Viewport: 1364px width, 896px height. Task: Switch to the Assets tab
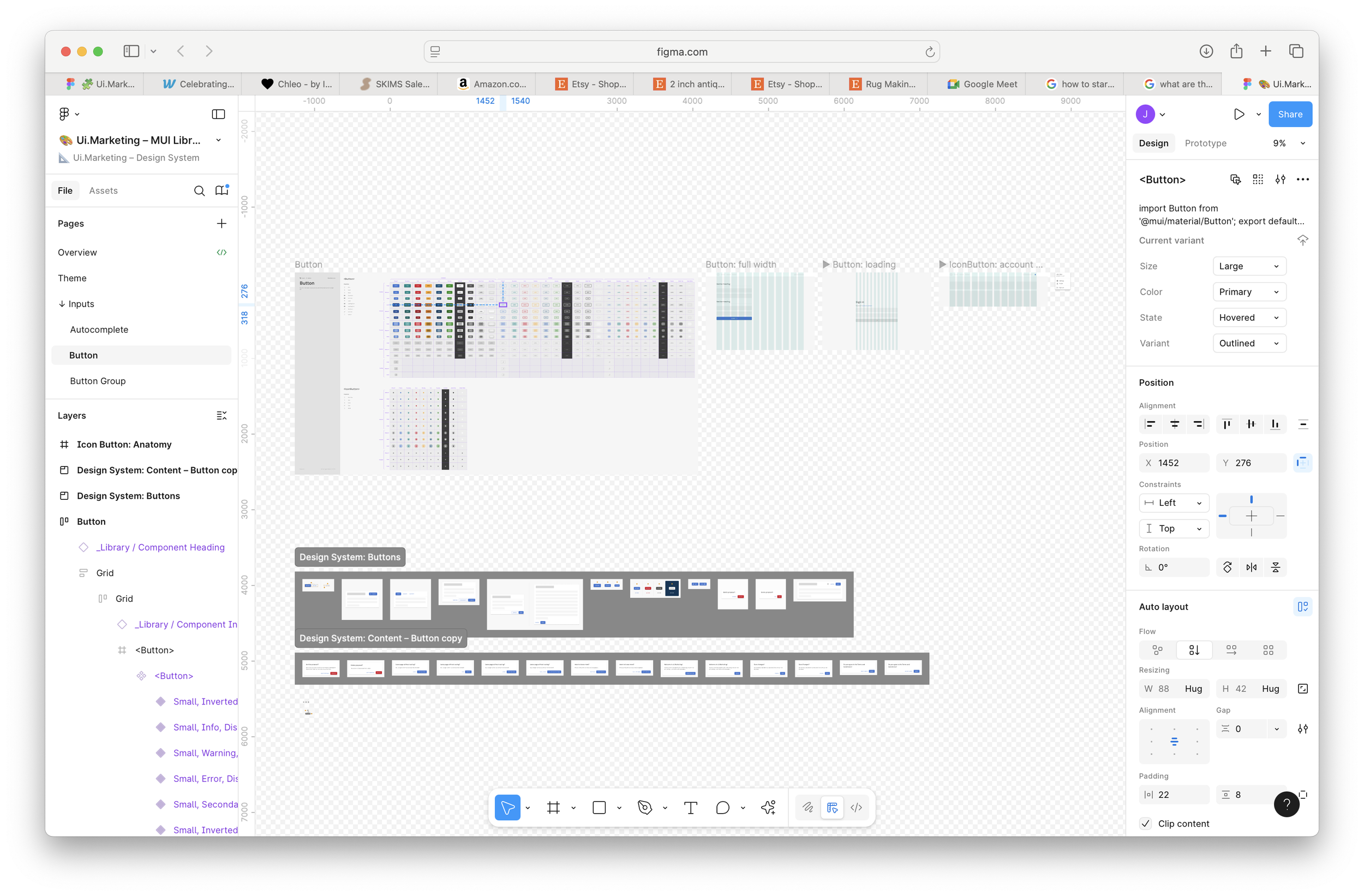[103, 191]
